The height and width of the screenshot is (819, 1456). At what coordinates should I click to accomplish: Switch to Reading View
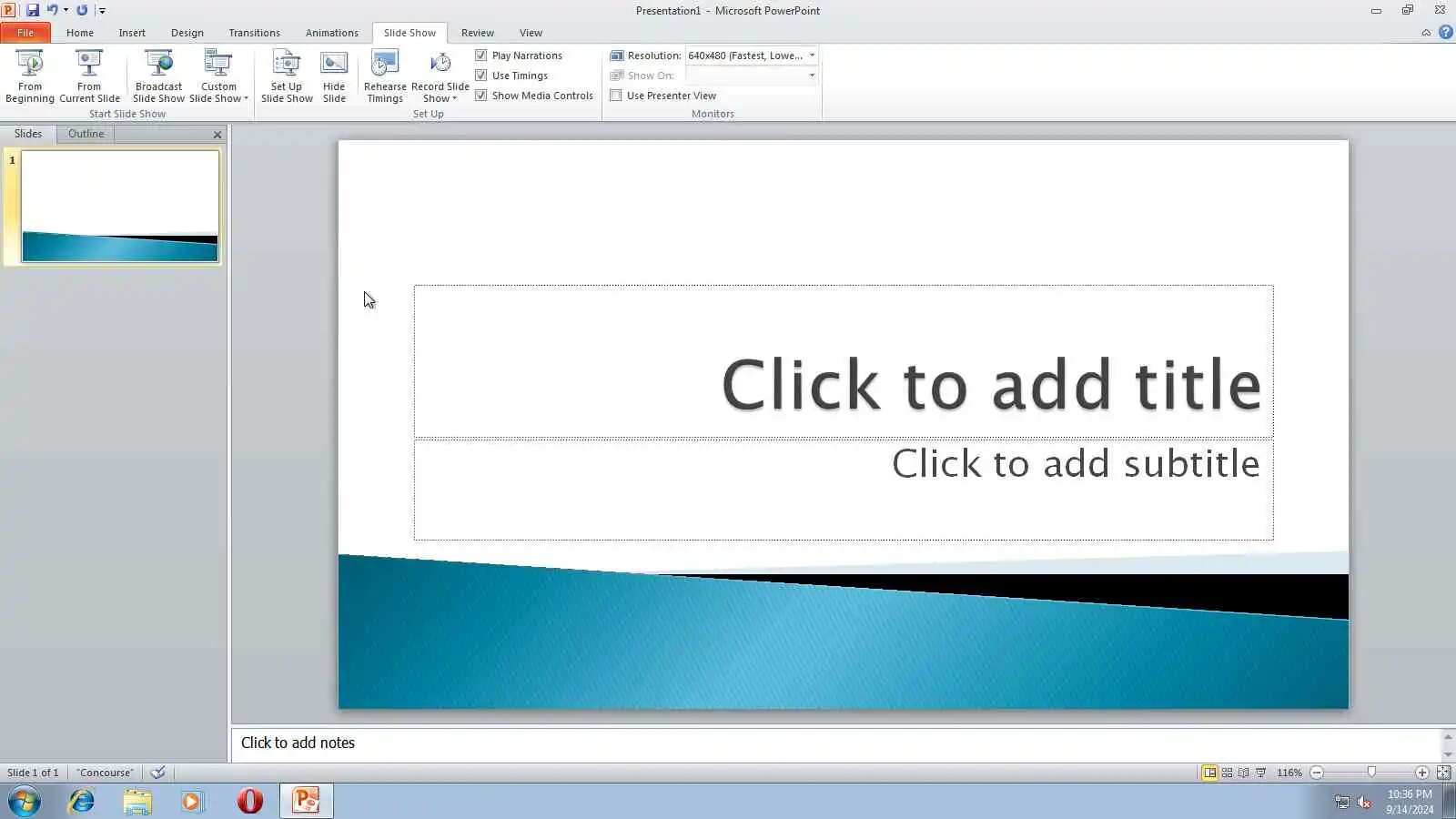(1244, 773)
